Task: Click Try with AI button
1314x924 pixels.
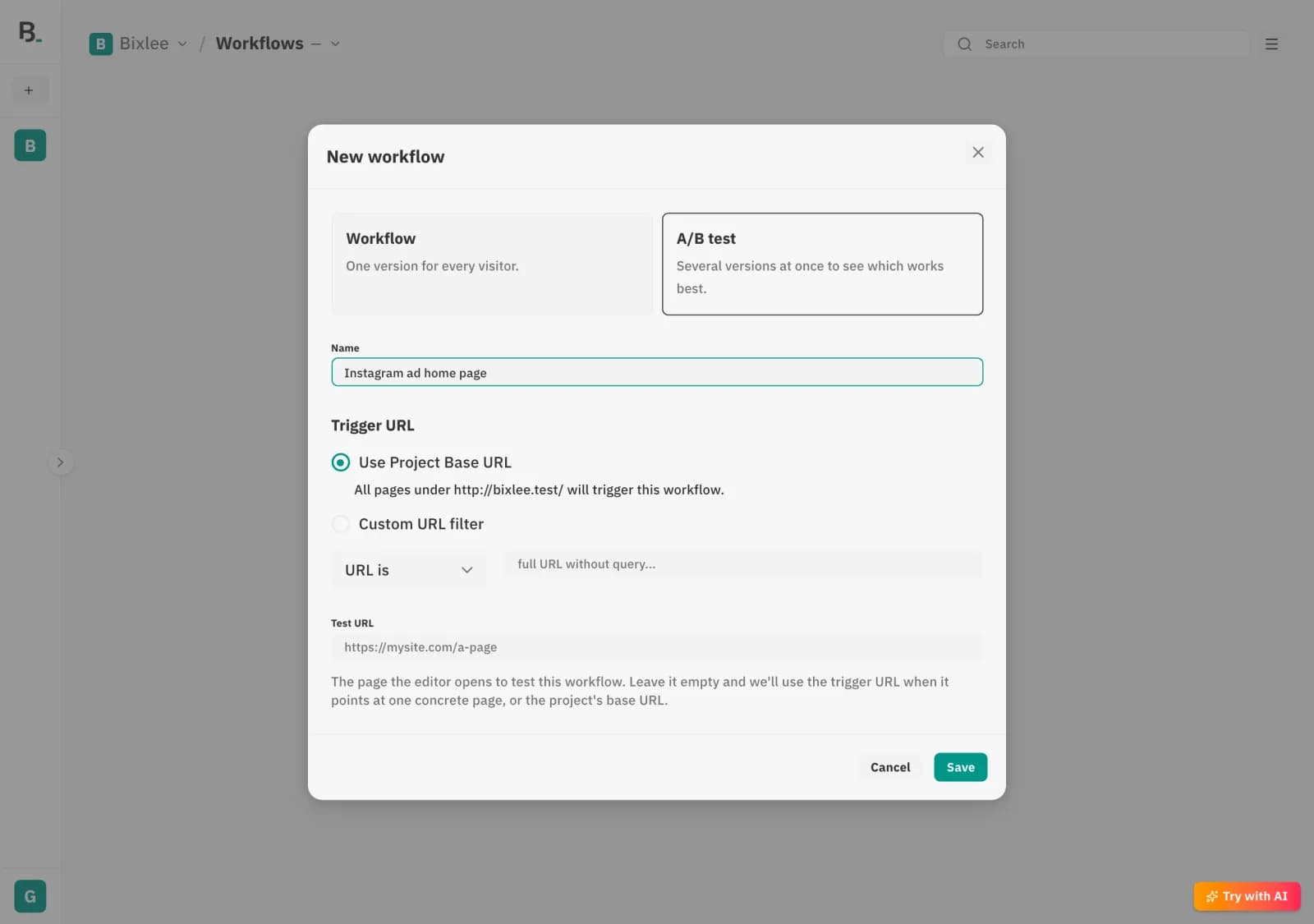Action: pos(1247,896)
